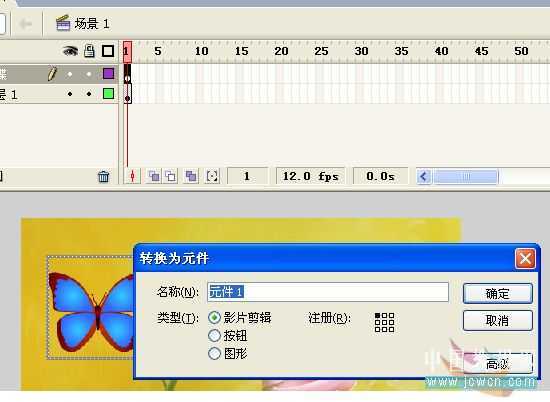The image size is (550, 402).
Task: Delete layer using the trash can icon
Action: point(103,176)
